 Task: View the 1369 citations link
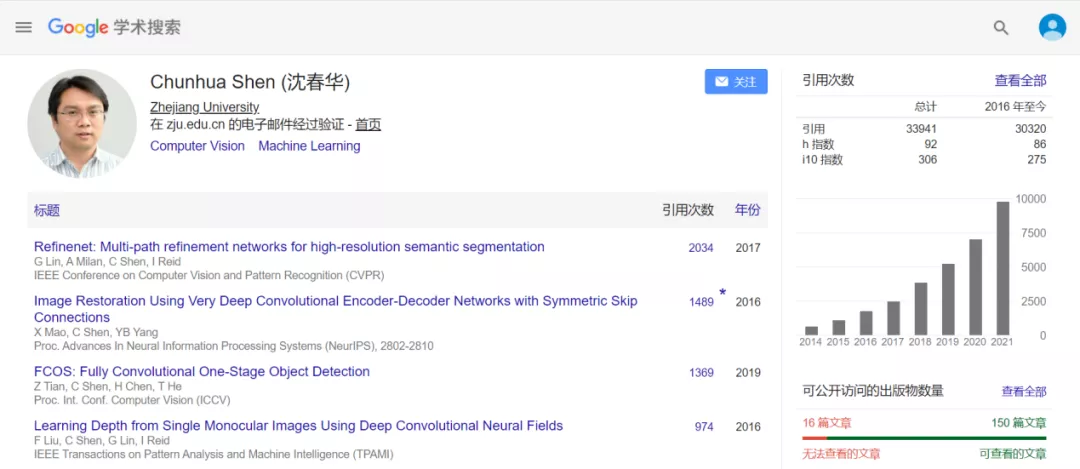coord(701,373)
